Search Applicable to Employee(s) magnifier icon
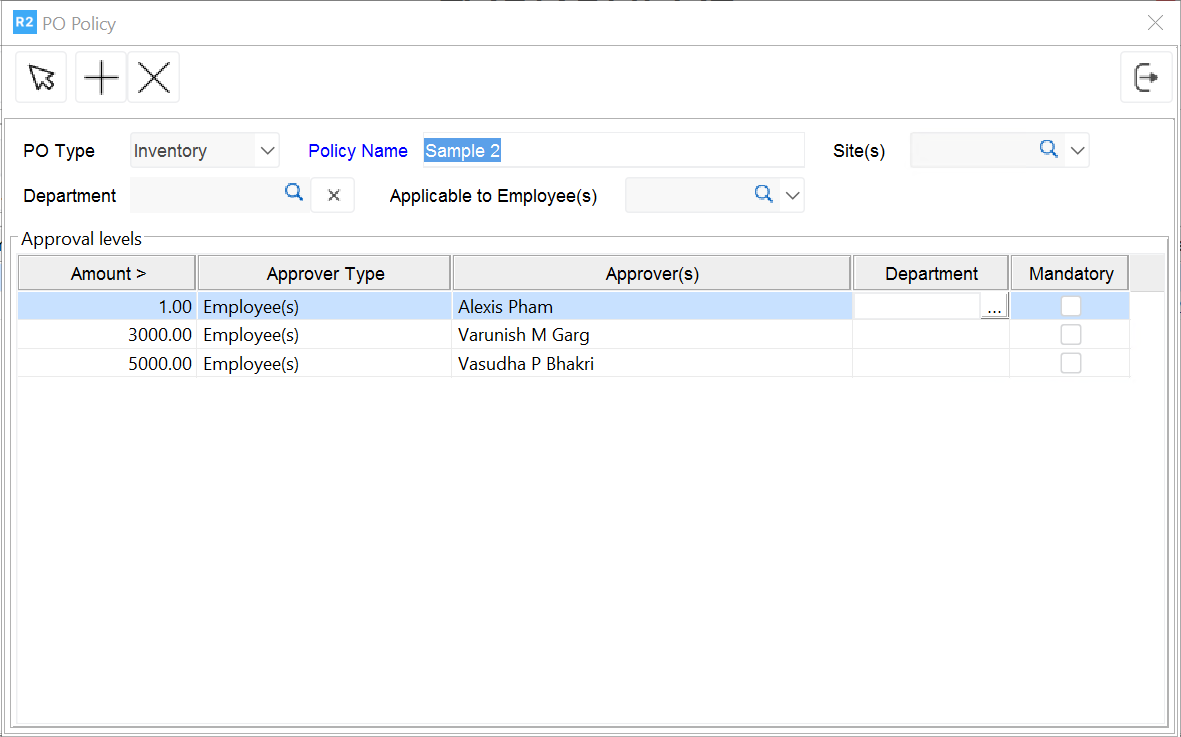 pyautogui.click(x=764, y=194)
